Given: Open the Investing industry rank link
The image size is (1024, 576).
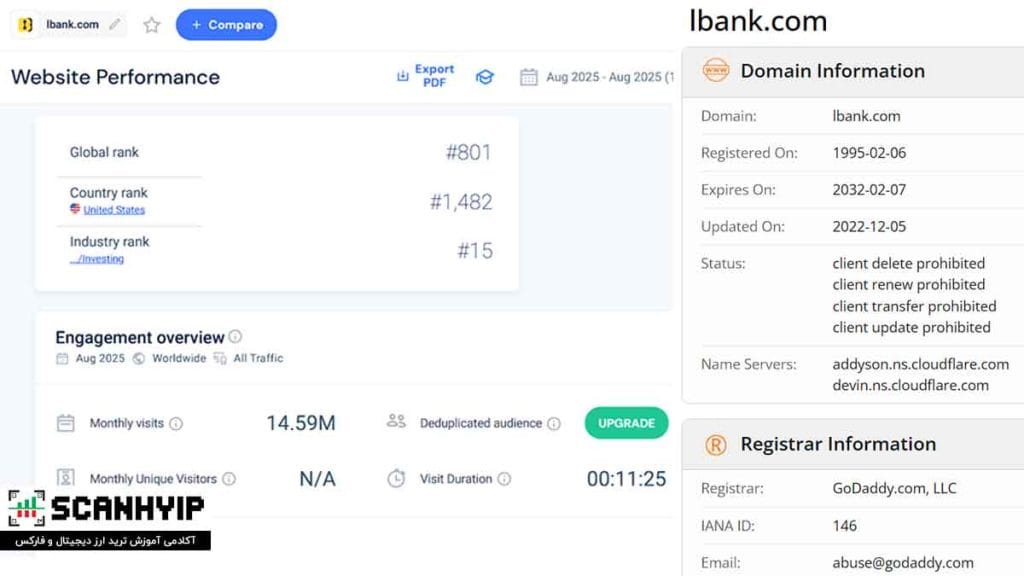Looking at the screenshot, I should pos(97,259).
